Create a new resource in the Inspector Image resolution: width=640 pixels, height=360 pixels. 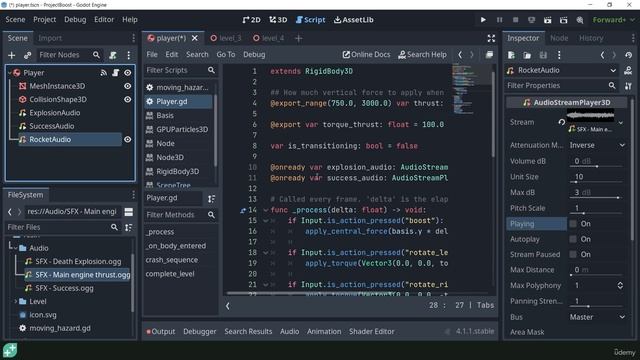click(511, 55)
